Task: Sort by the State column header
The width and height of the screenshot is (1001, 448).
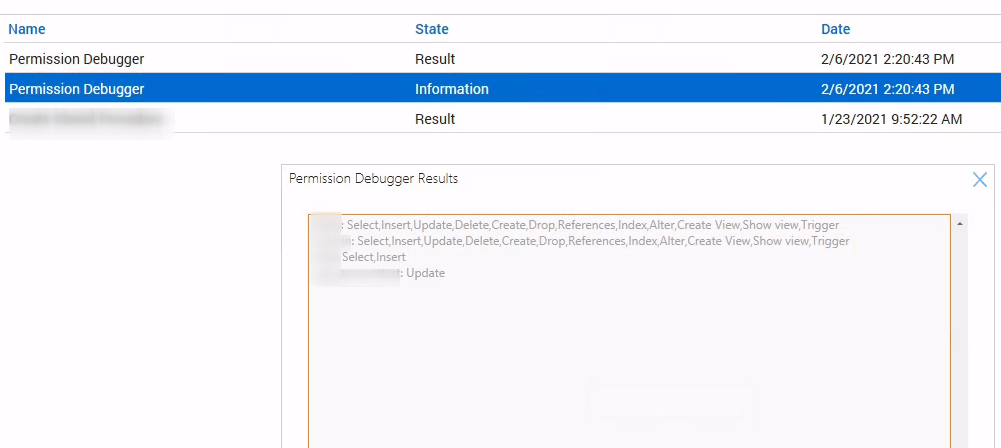Action: click(x=432, y=29)
